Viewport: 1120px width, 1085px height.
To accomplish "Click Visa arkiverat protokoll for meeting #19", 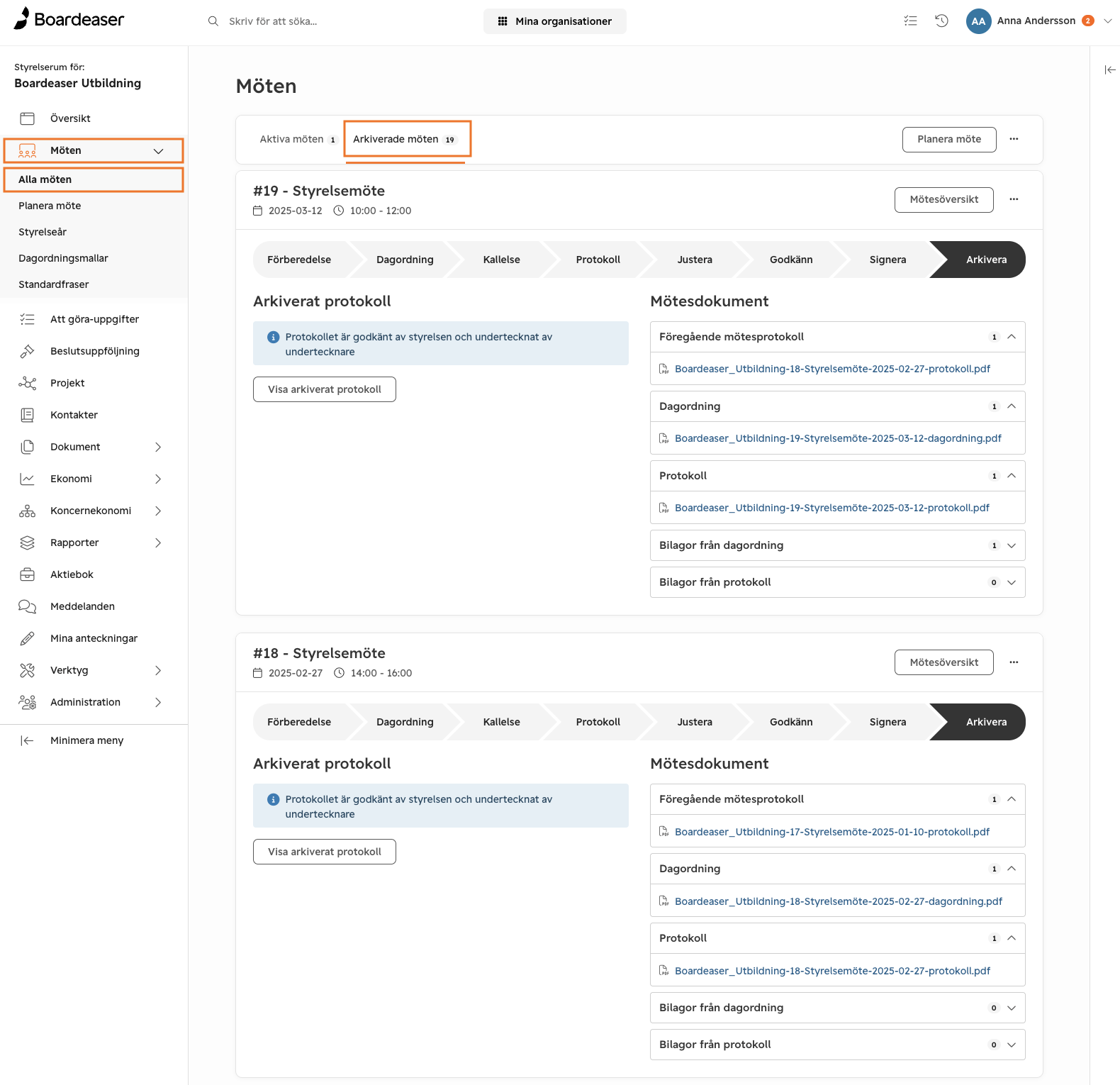I will (x=325, y=389).
